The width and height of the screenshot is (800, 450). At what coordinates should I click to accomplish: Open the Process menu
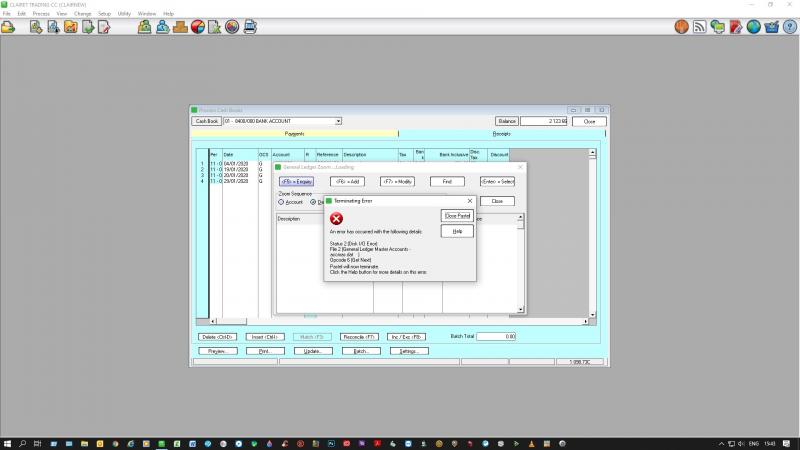41,13
